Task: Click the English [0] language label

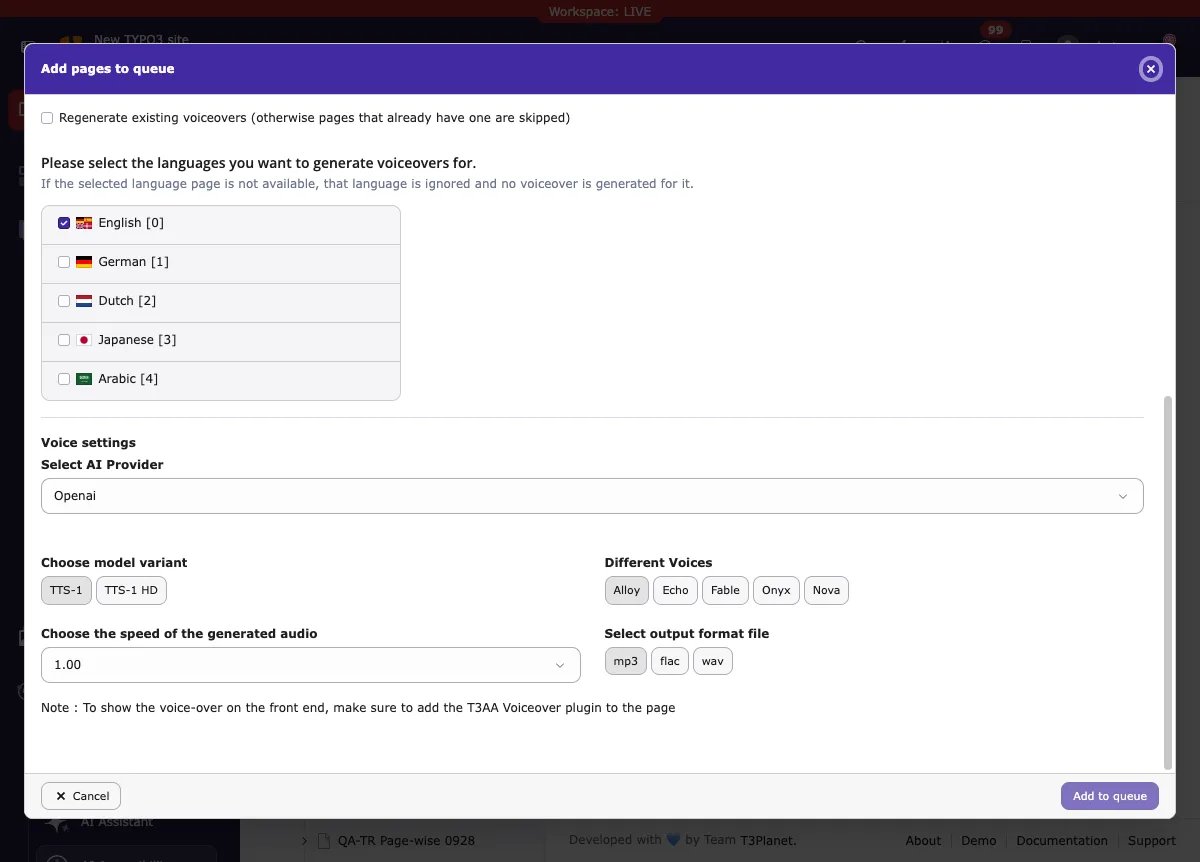Action: [x=131, y=223]
